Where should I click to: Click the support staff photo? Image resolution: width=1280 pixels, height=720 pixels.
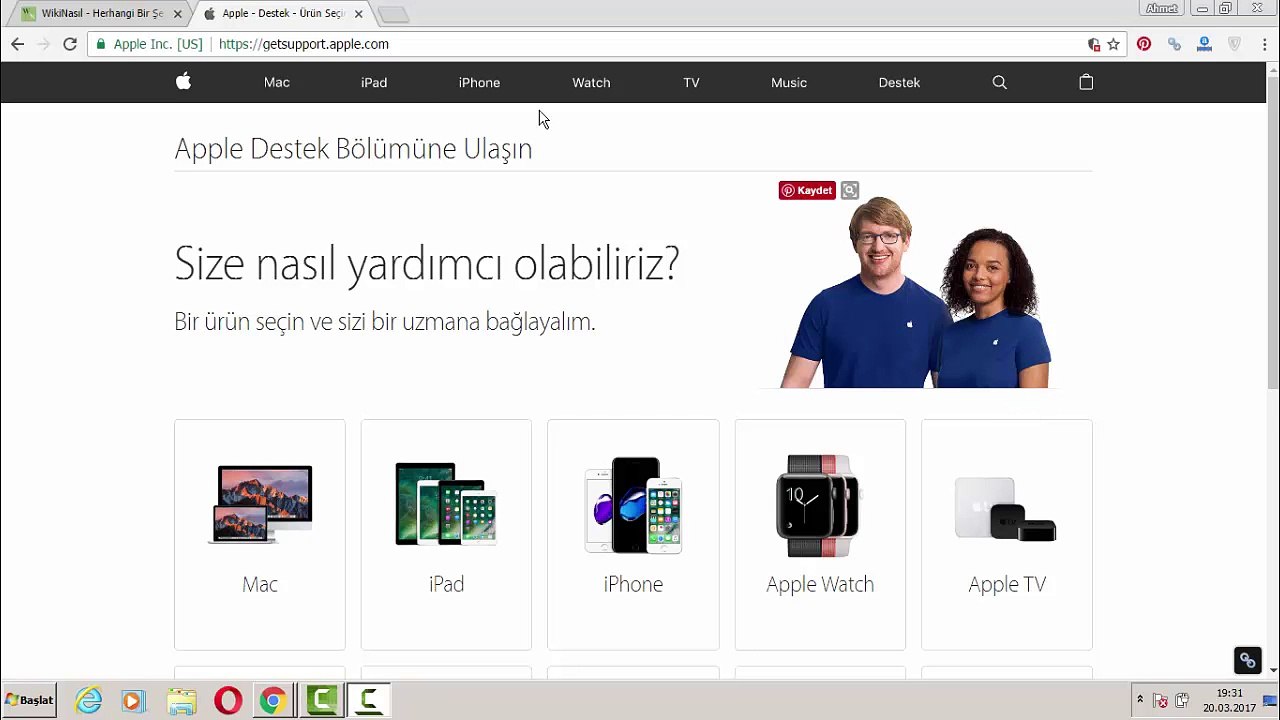[915, 292]
